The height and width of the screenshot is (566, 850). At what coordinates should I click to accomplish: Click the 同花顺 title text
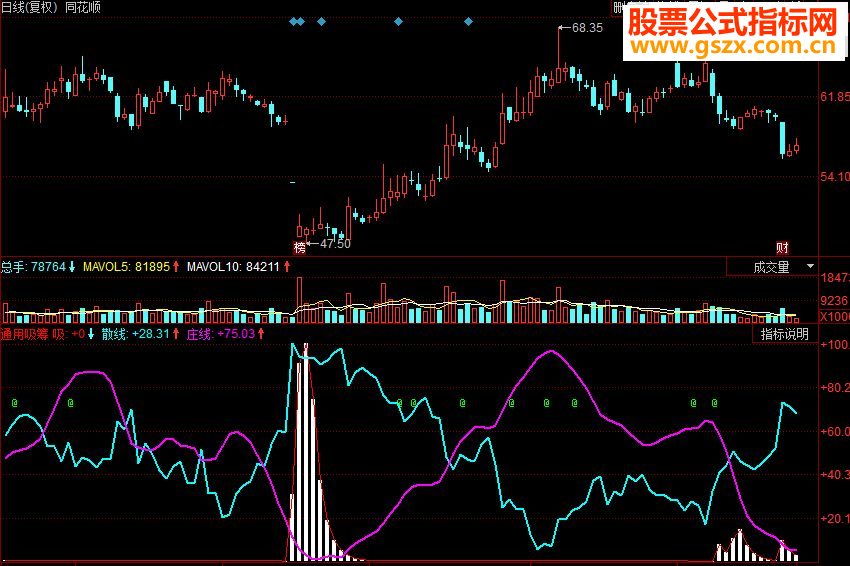click(x=83, y=7)
